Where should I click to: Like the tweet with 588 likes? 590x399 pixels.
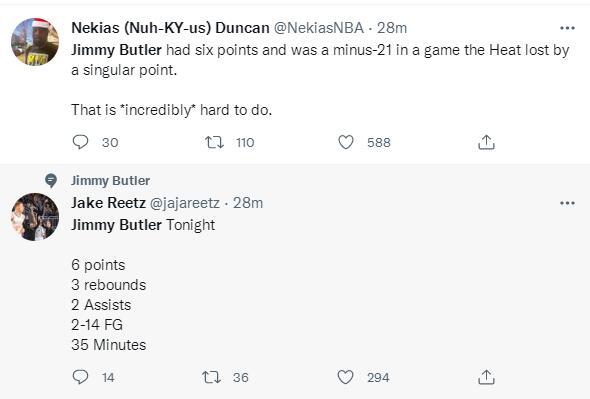point(346,142)
